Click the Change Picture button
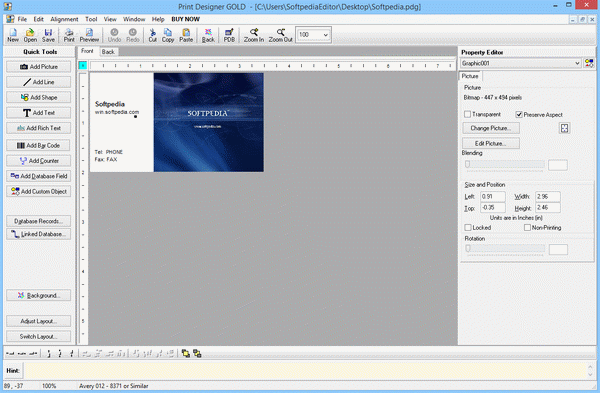The width and height of the screenshot is (600, 393). [x=491, y=128]
